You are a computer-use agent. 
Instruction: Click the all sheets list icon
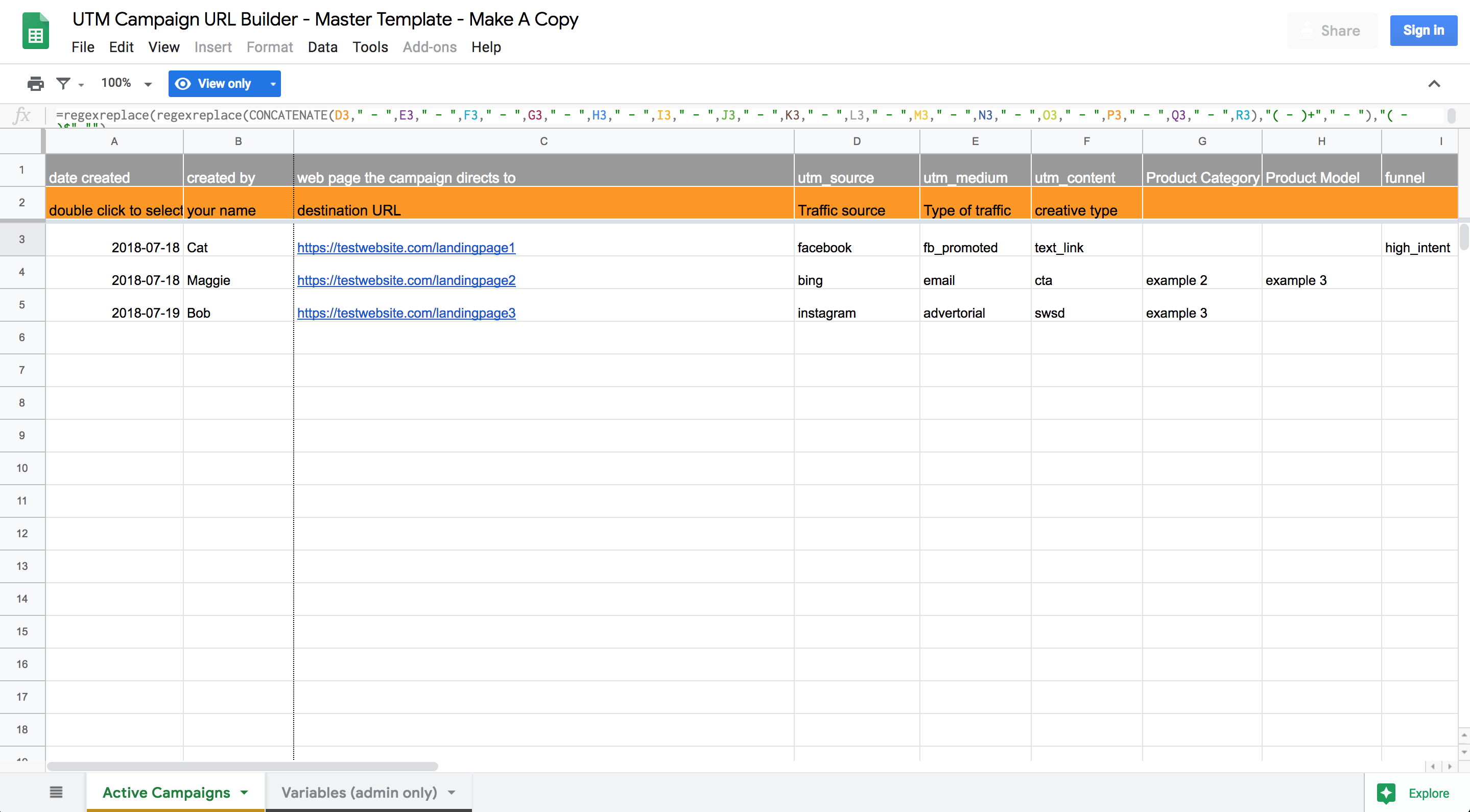(x=56, y=792)
